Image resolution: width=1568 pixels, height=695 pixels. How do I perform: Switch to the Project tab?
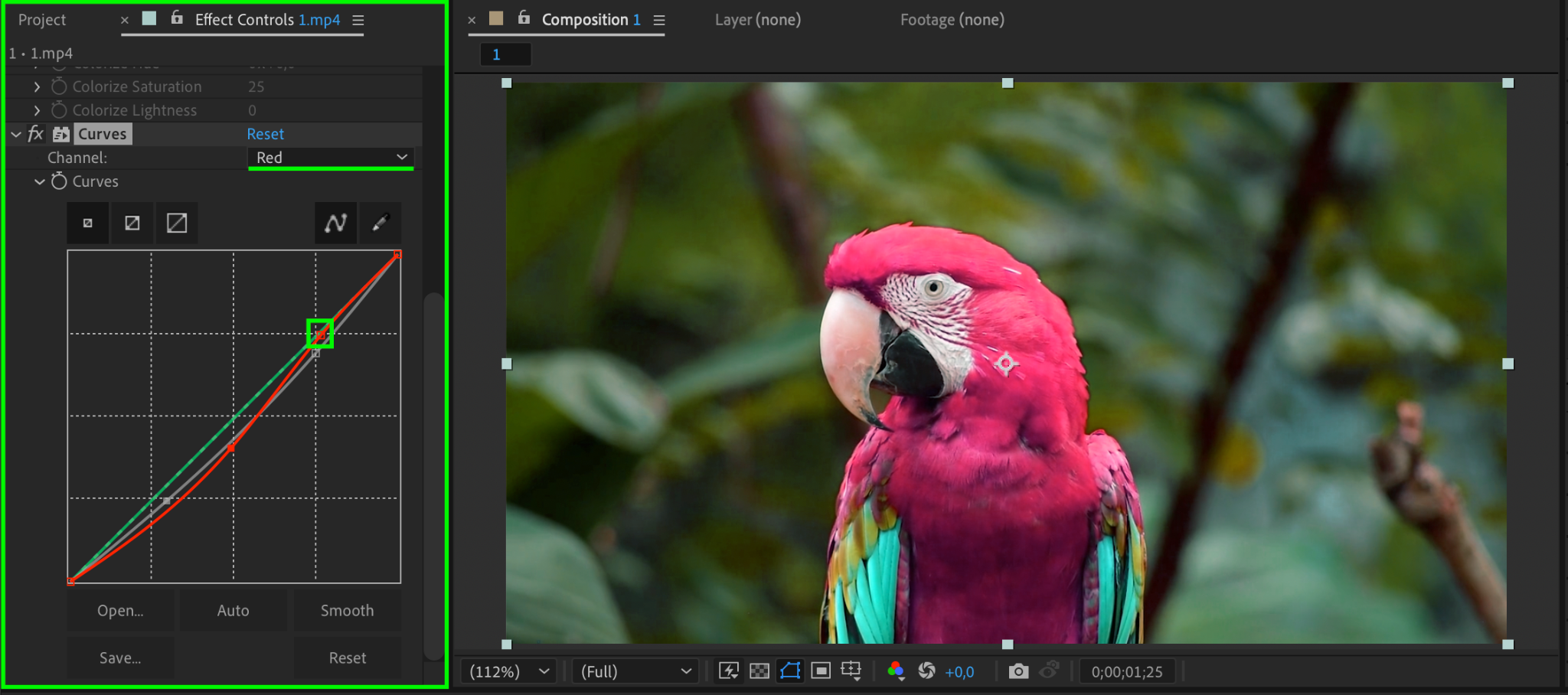click(42, 20)
